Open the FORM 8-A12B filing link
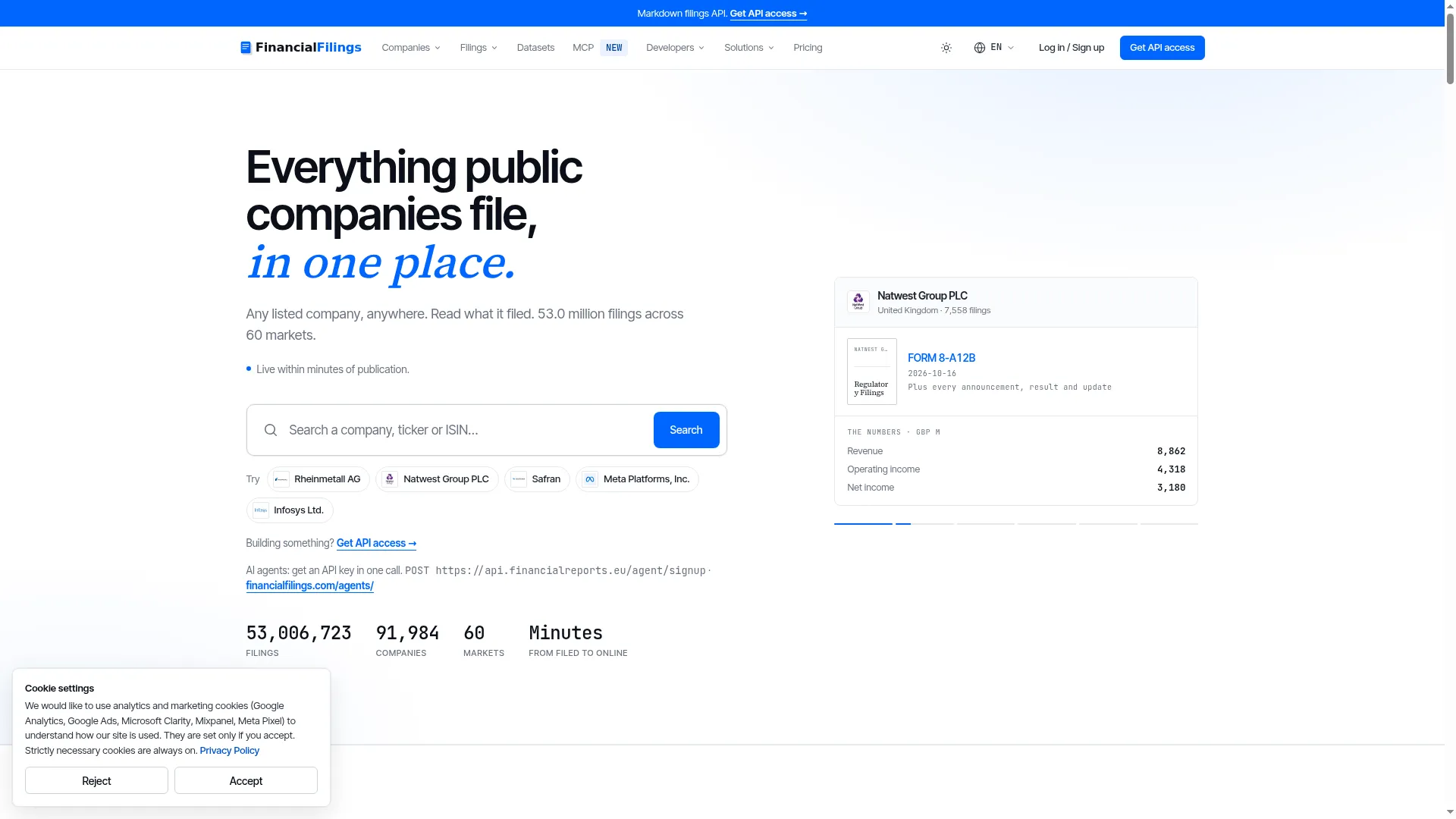 (941, 358)
